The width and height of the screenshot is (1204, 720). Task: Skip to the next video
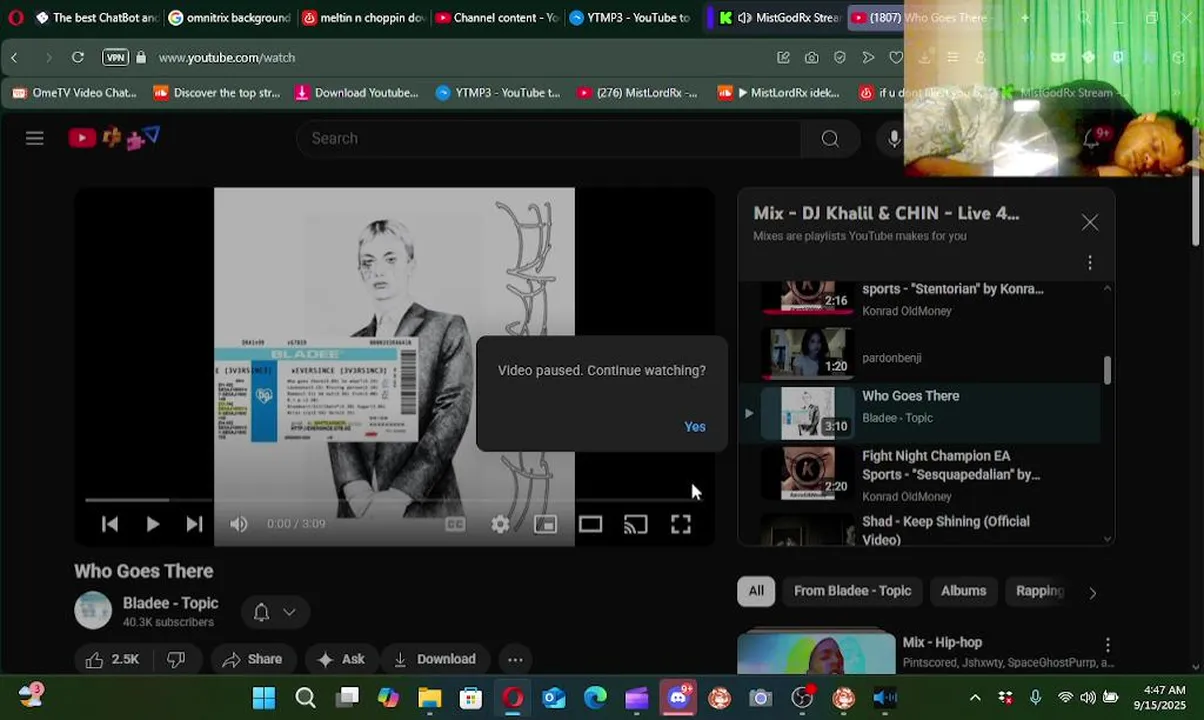[194, 524]
